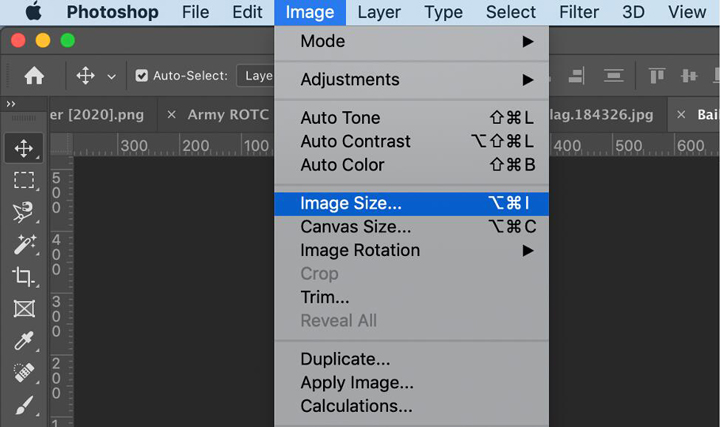Pick the Lasso selection tool
This screenshot has width=720, height=427.
23,212
